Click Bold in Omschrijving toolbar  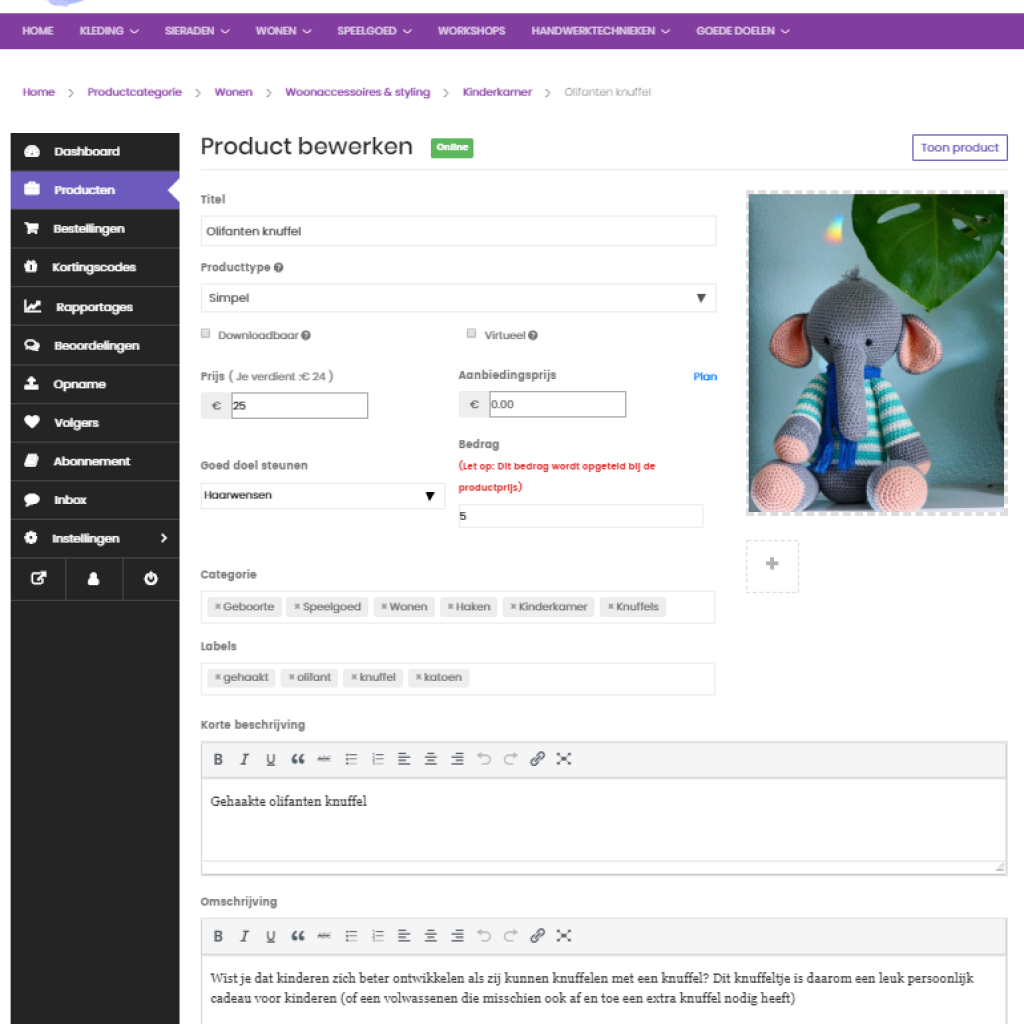pyautogui.click(x=218, y=936)
